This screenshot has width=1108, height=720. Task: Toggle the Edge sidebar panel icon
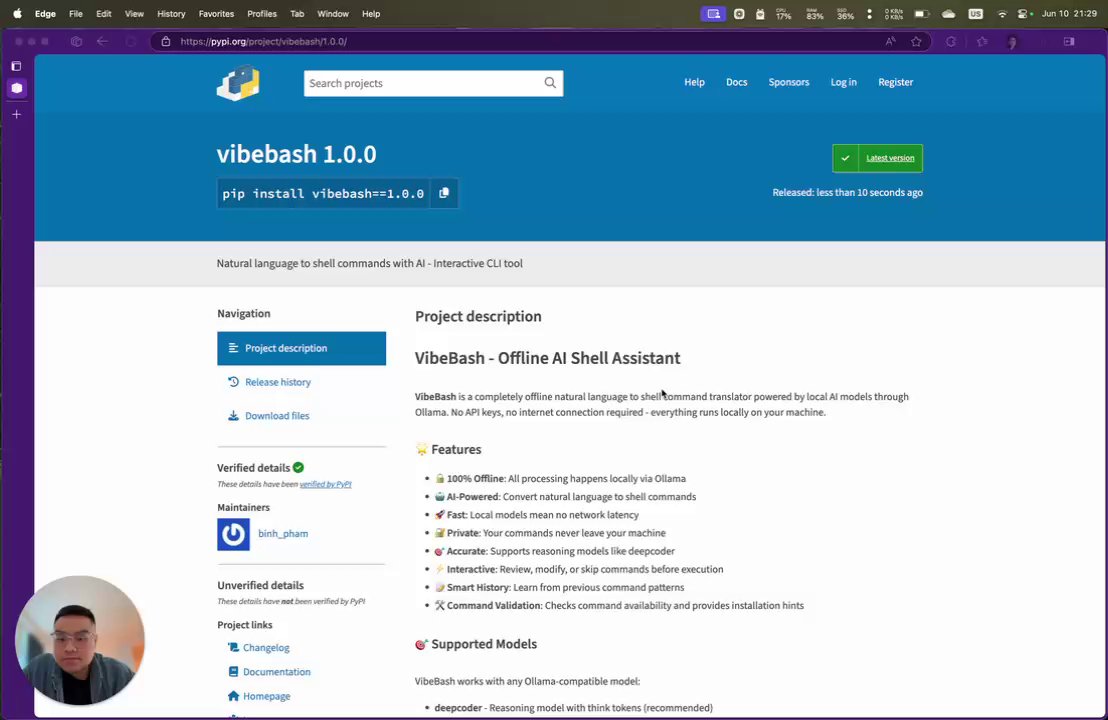click(x=1069, y=41)
